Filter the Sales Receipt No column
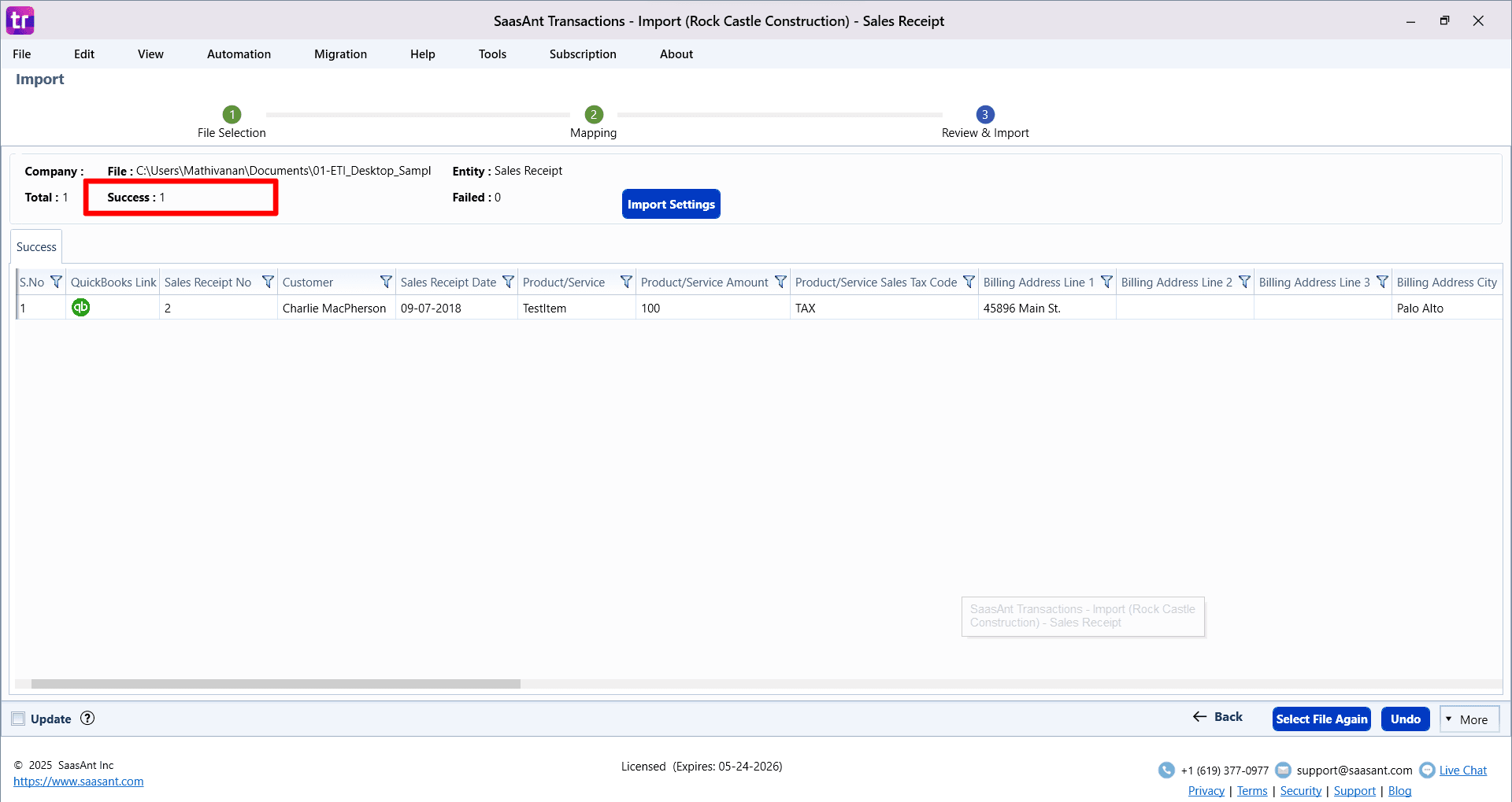This screenshot has height=802, width=1512. (268, 282)
